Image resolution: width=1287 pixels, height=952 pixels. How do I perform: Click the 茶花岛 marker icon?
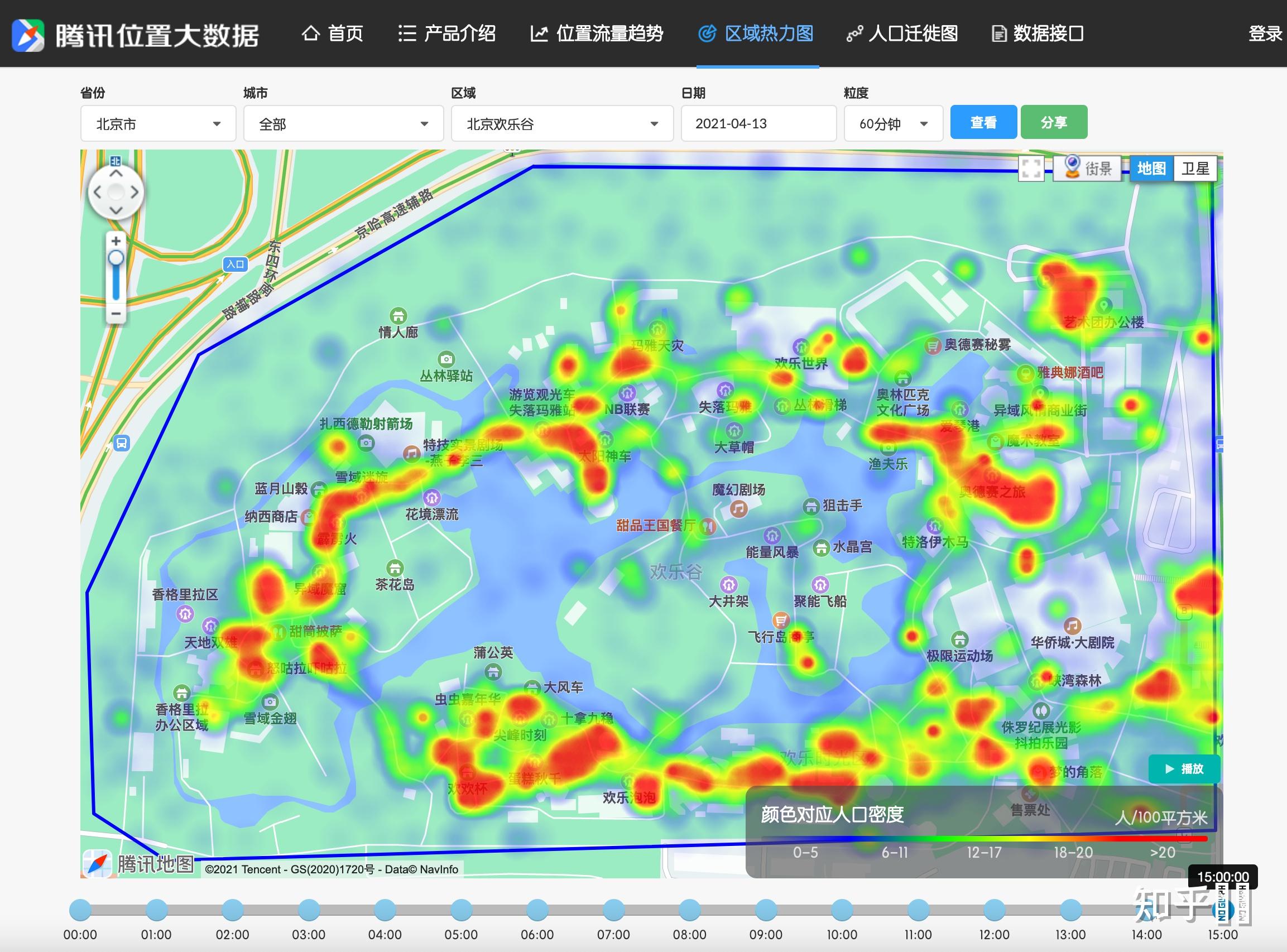[395, 568]
